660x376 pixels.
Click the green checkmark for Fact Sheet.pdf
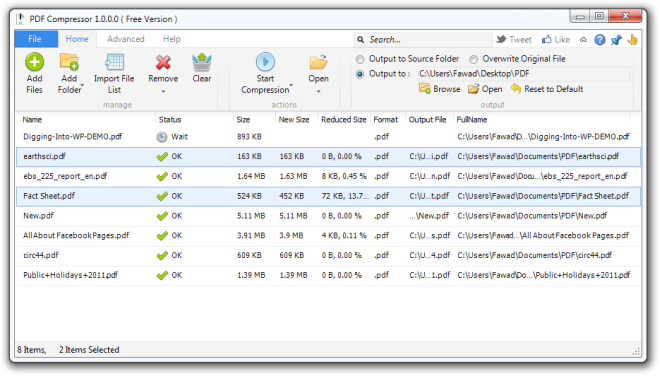click(162, 196)
